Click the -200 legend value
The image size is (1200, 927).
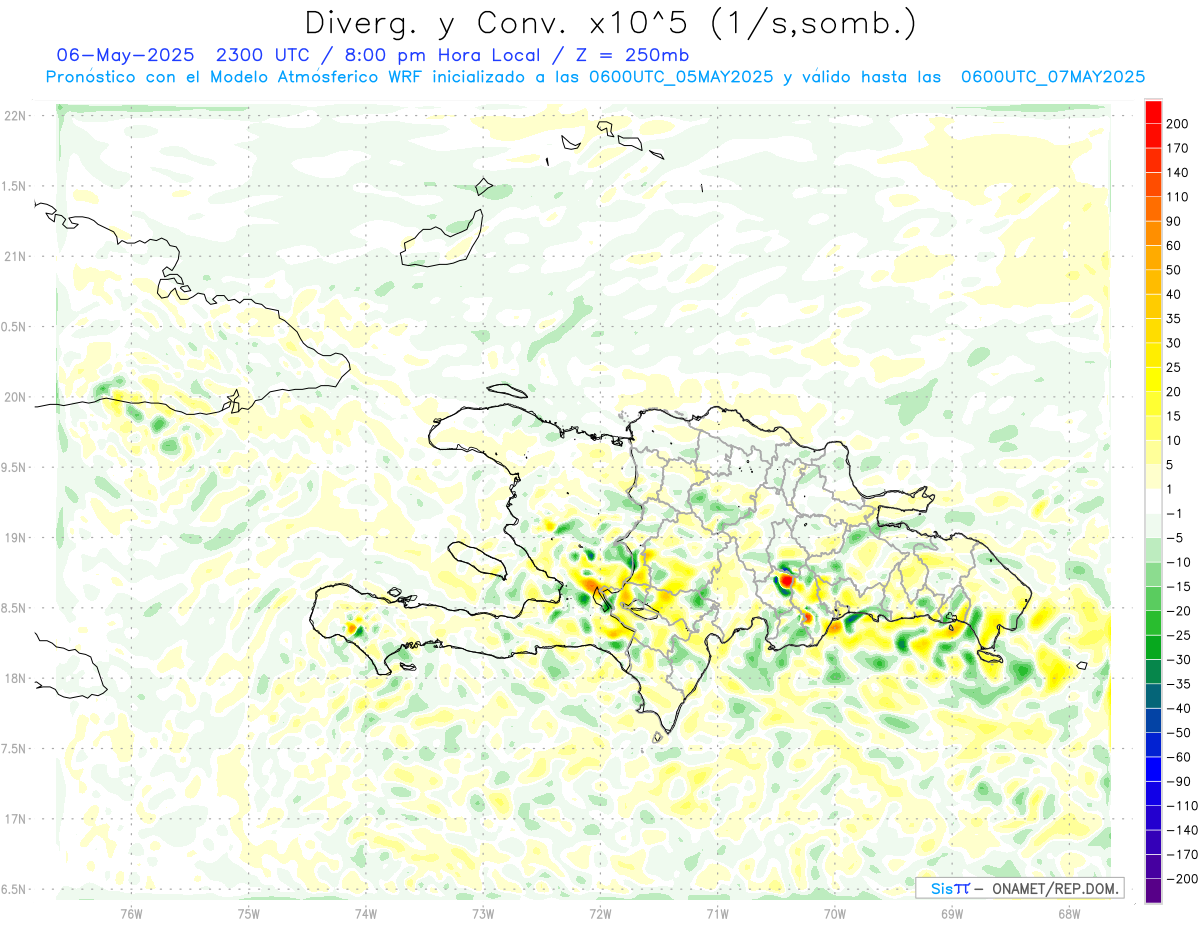tap(1181, 879)
